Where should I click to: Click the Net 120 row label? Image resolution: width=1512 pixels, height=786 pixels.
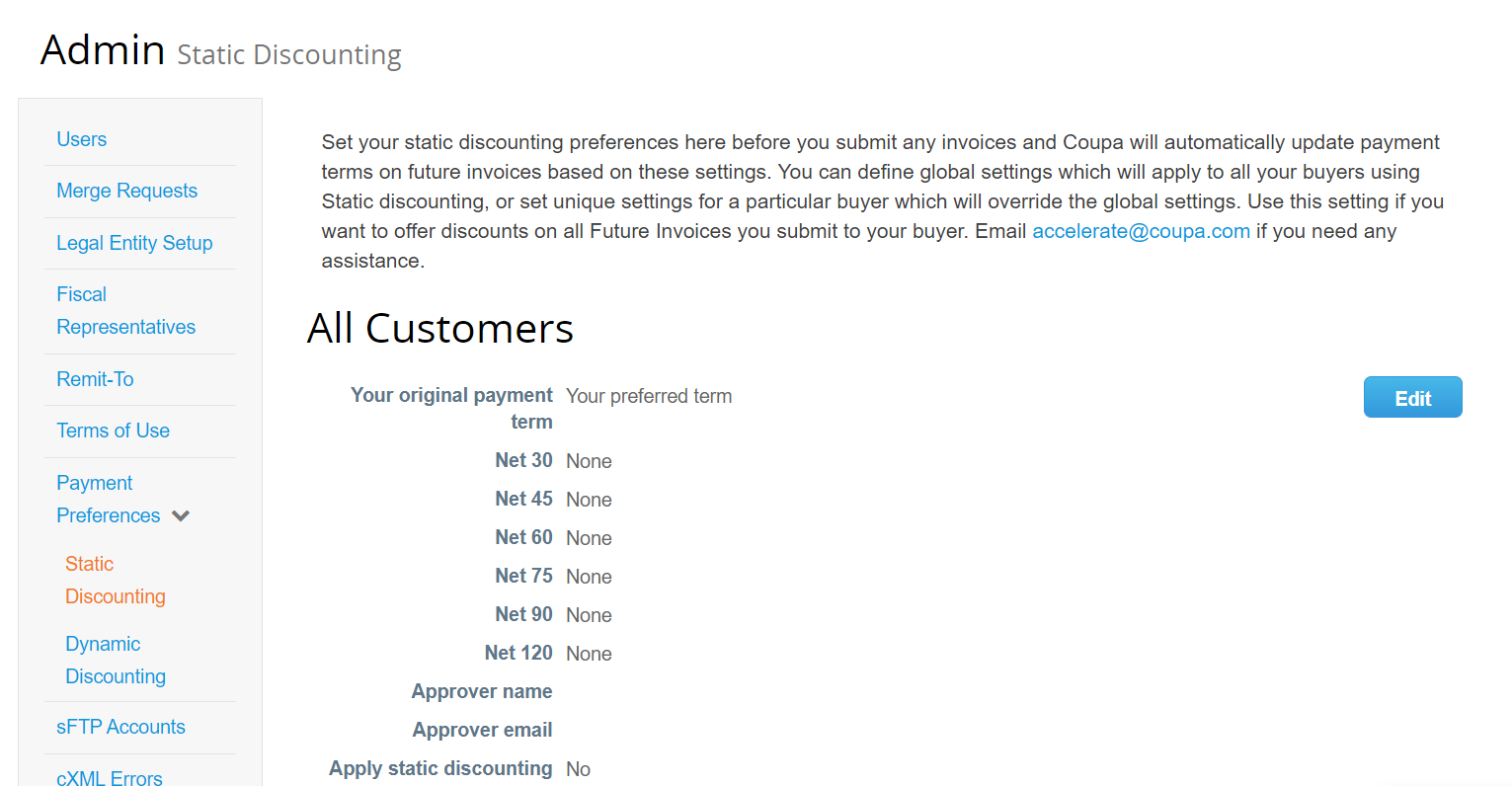tap(518, 653)
